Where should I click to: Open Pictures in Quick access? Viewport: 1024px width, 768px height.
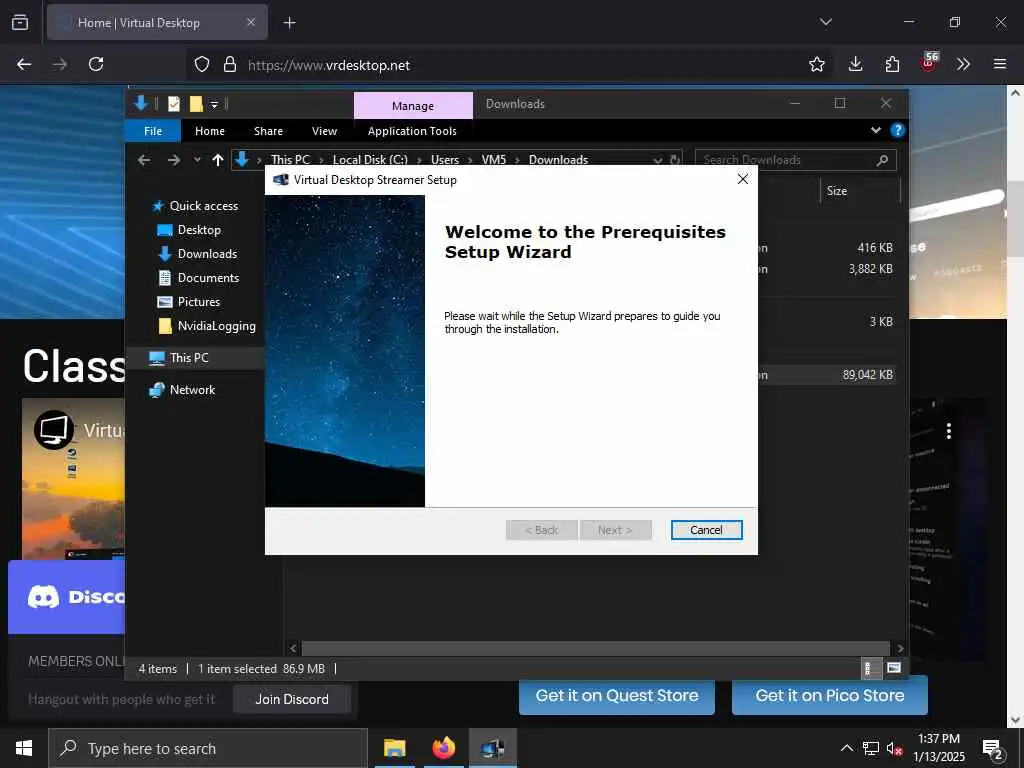pos(199,302)
